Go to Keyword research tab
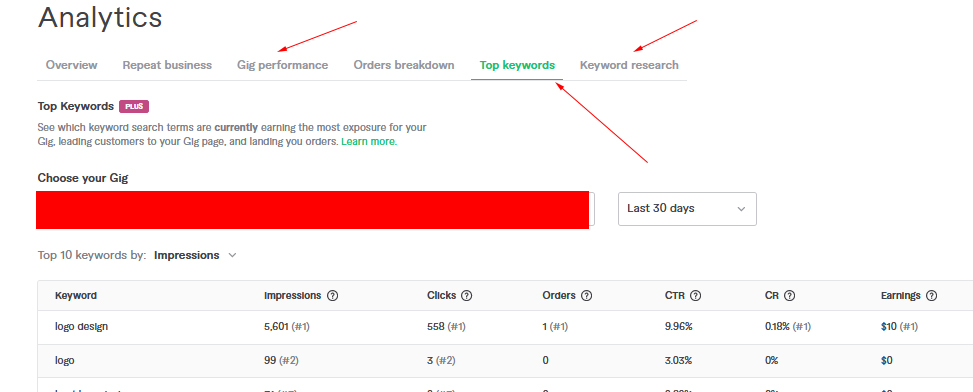 coord(629,65)
